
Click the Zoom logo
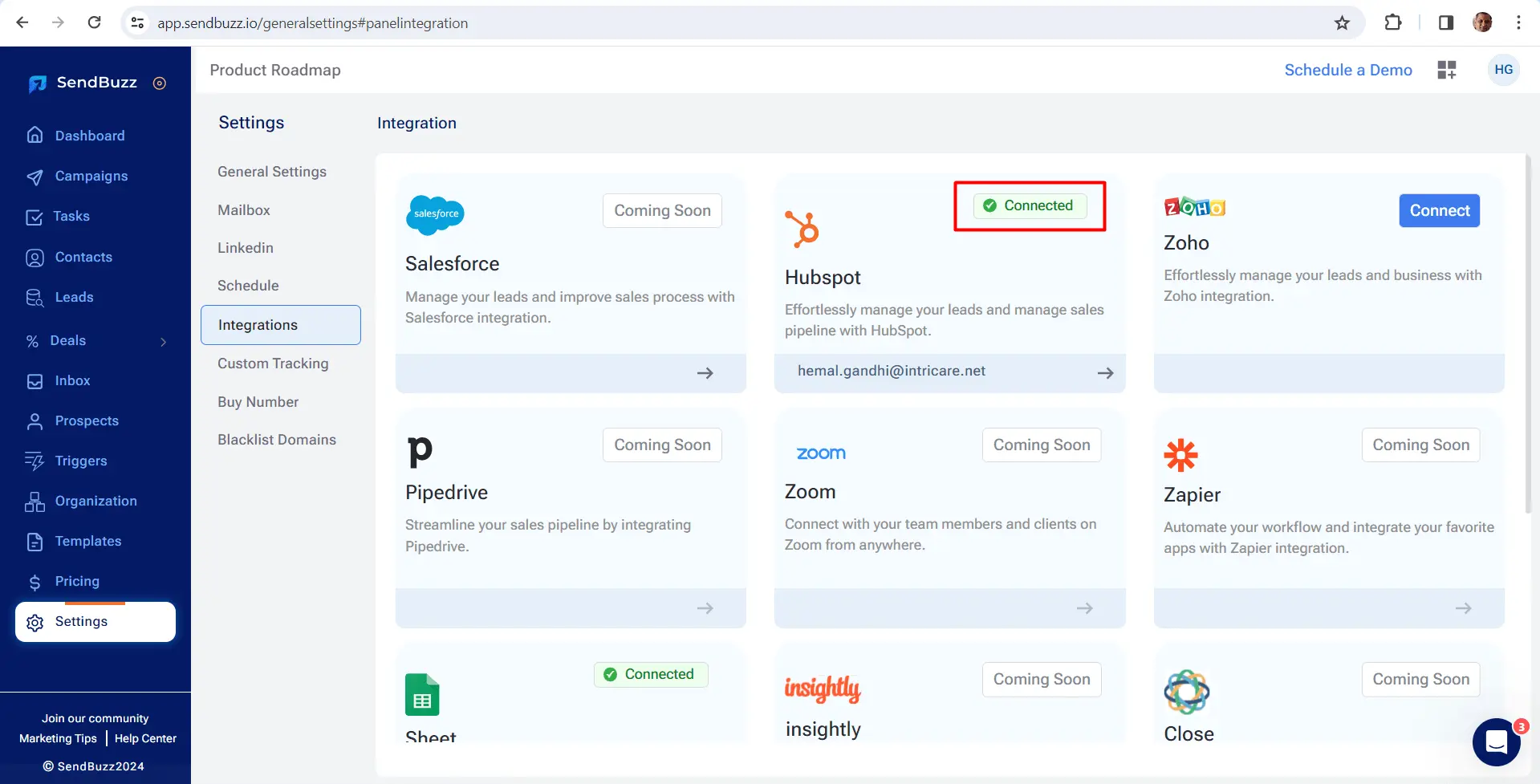coord(821,453)
